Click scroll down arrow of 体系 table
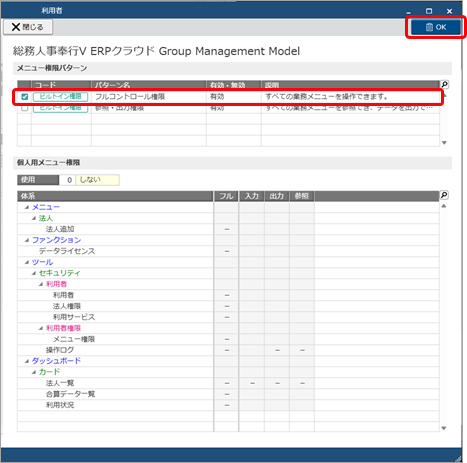Image resolution: width=467 pixels, height=463 pixels. click(444, 428)
